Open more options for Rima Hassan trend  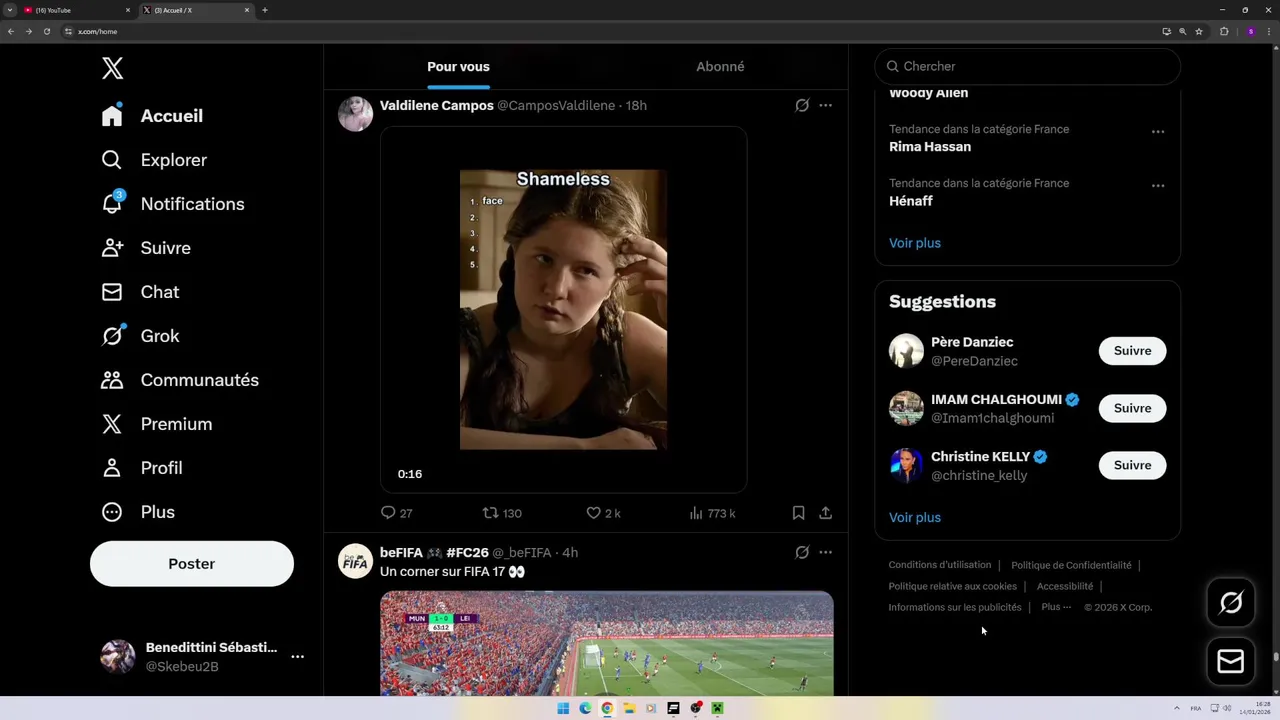1157,132
